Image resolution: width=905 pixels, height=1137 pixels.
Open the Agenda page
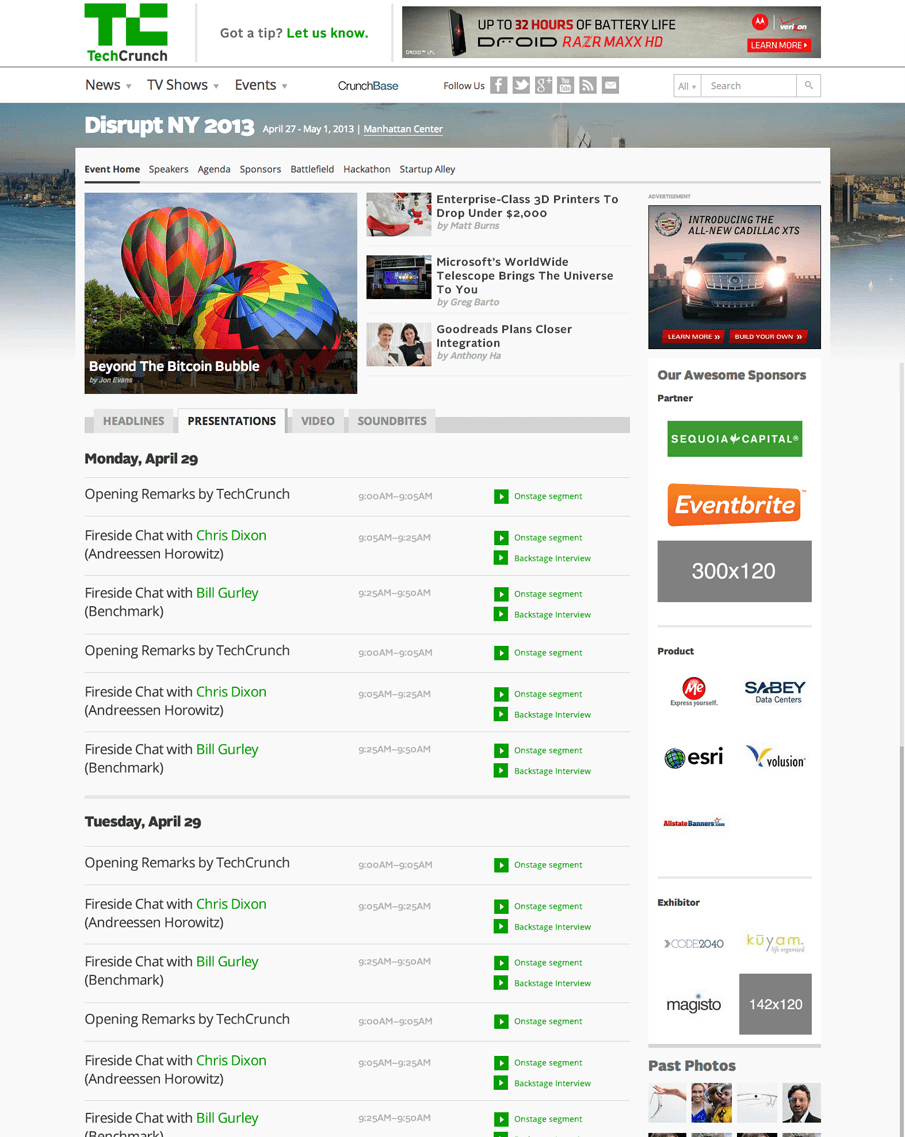214,169
